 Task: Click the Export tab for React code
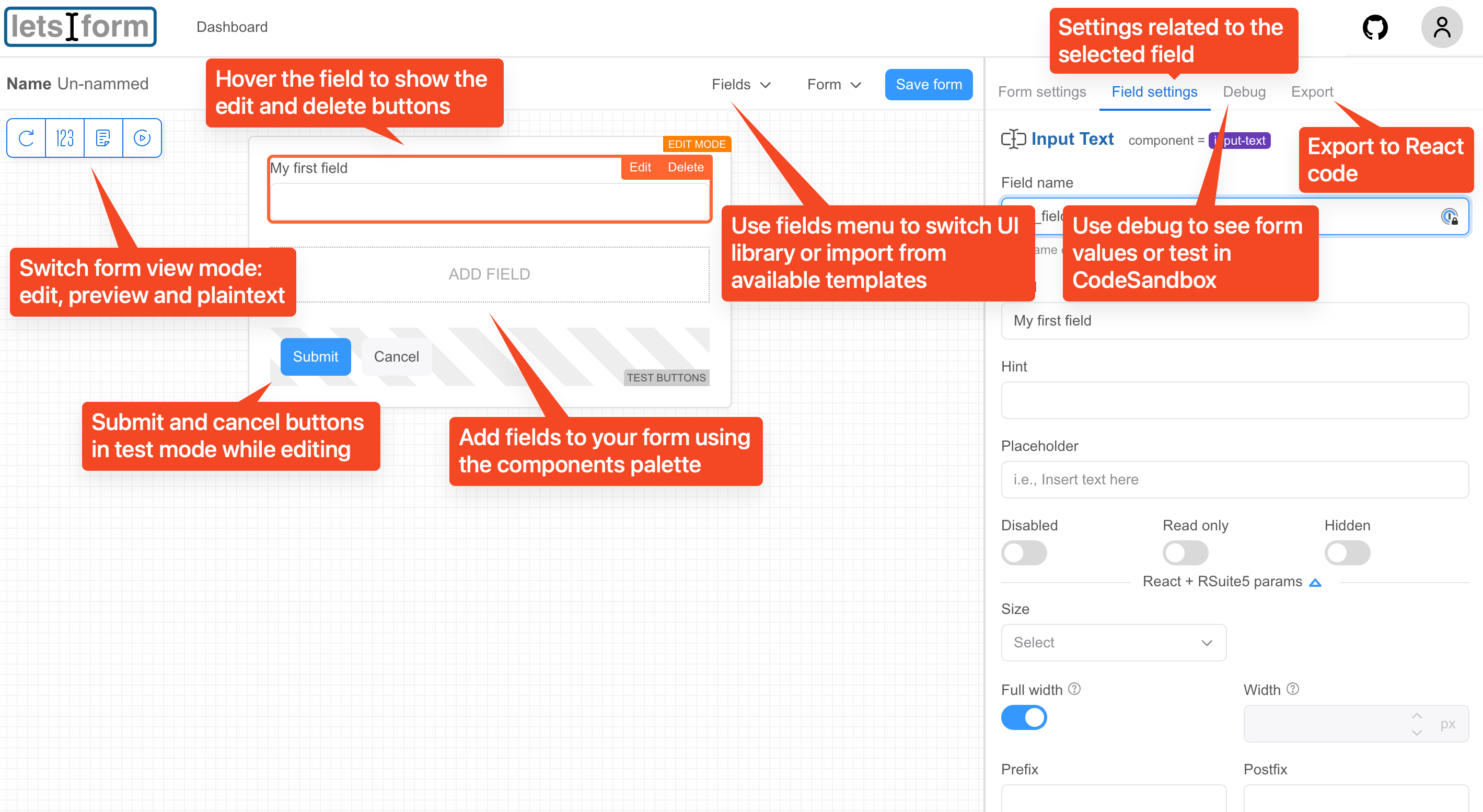[x=1313, y=91]
